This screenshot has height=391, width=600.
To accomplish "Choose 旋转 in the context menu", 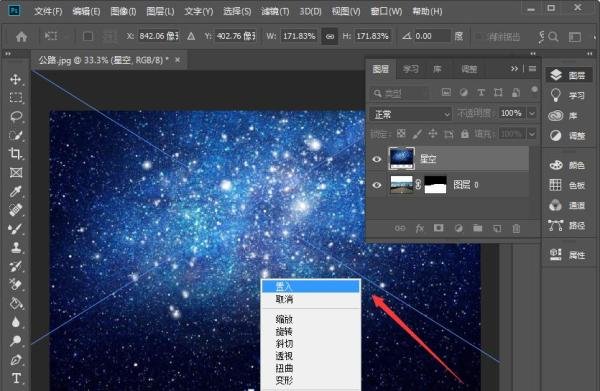I will point(311,331).
